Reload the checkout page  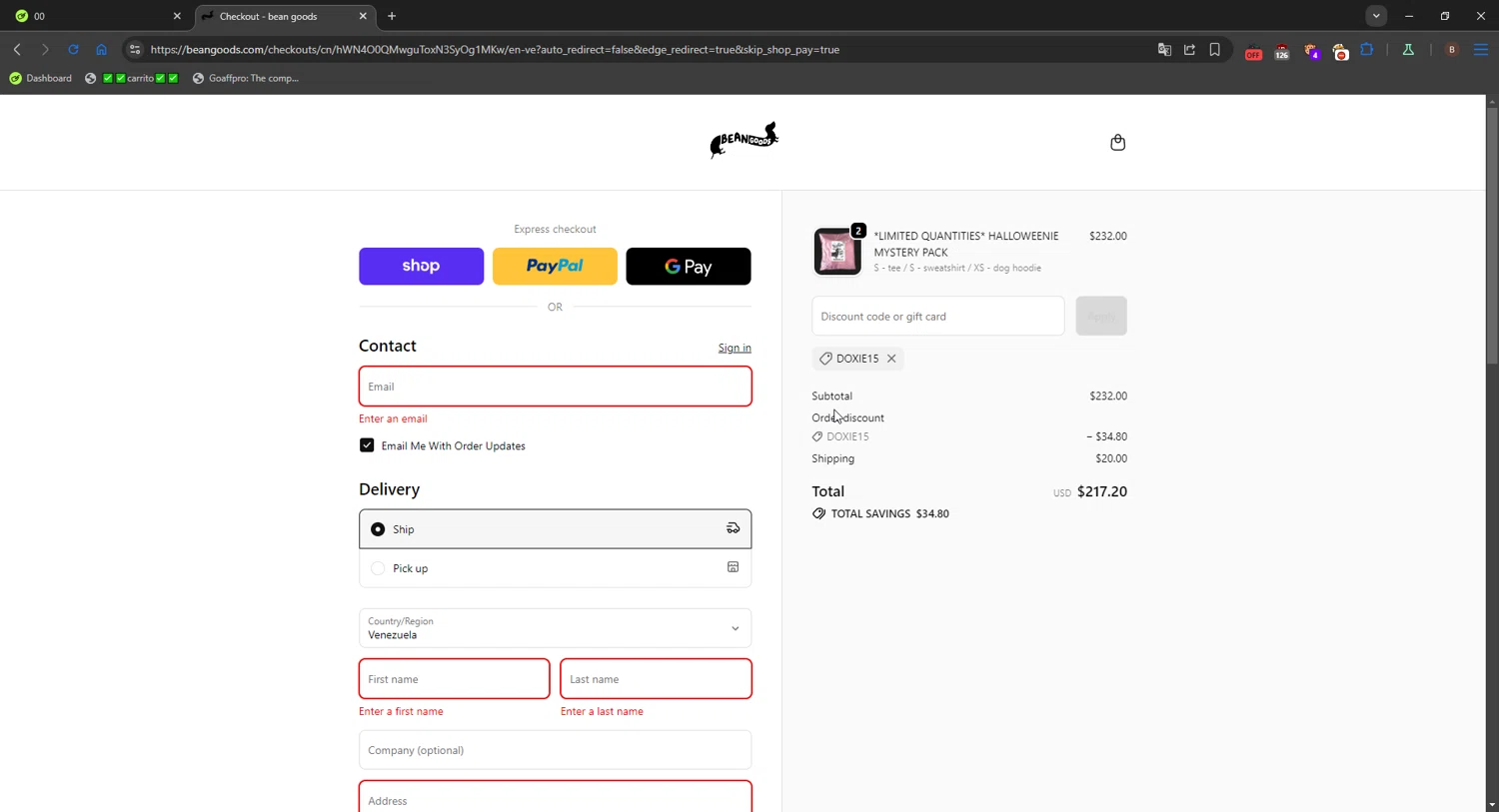[x=73, y=49]
